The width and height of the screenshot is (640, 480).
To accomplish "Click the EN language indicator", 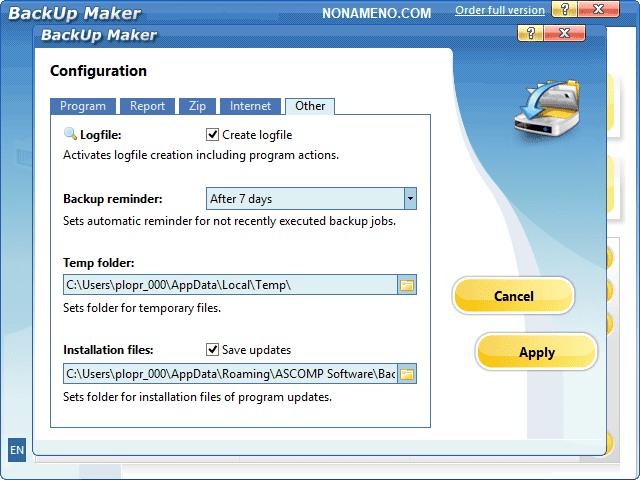I will 17,451.
